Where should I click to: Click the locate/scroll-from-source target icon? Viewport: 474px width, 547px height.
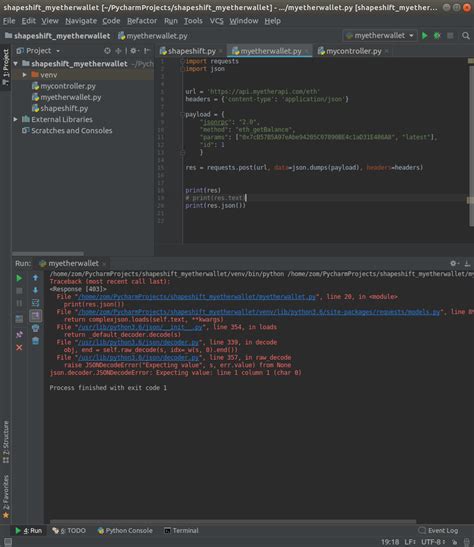(107, 51)
